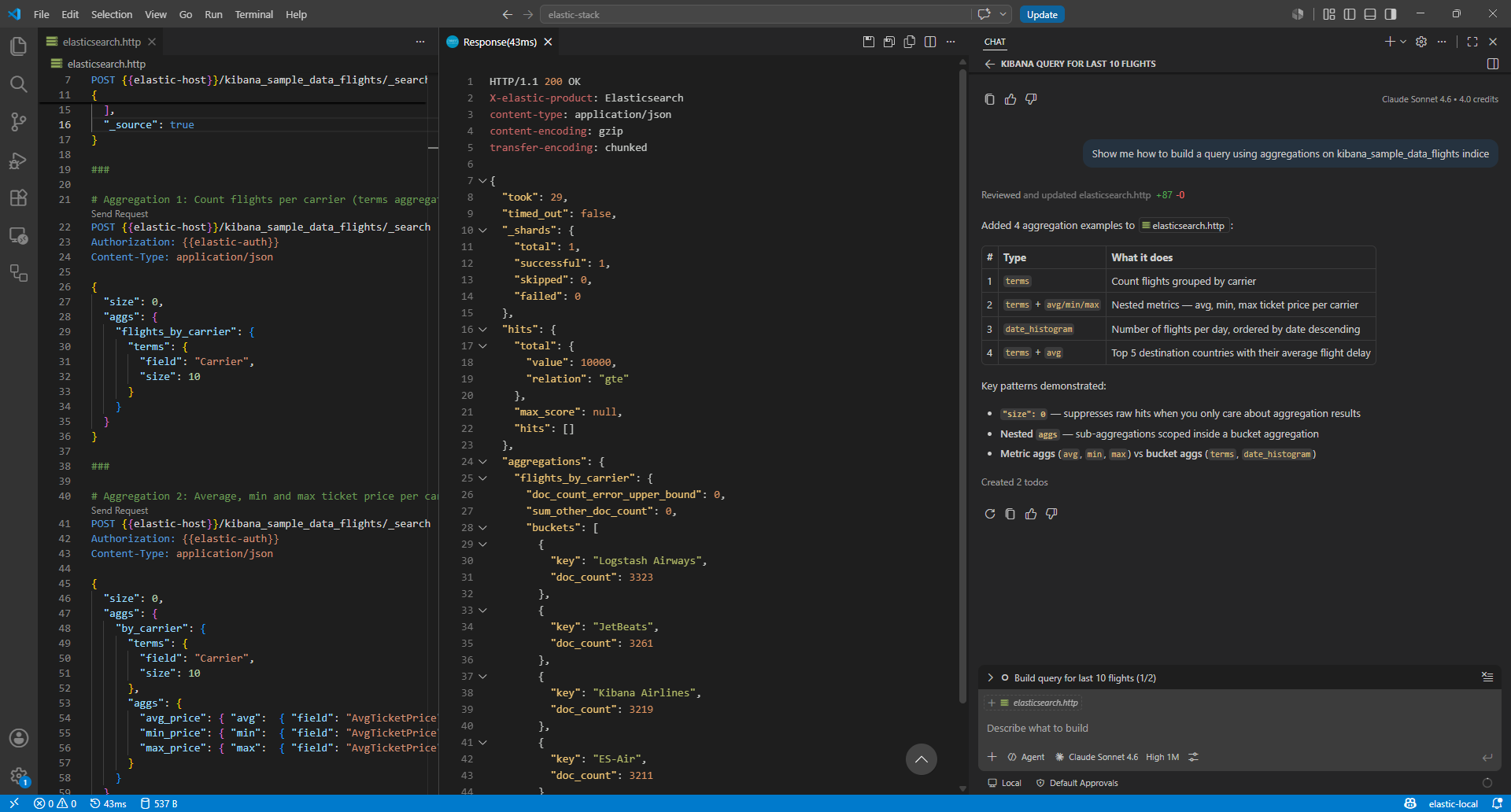Screen dimensions: 1511x812
Task: Open chat dropdown next to command center
Action: [1003, 14]
